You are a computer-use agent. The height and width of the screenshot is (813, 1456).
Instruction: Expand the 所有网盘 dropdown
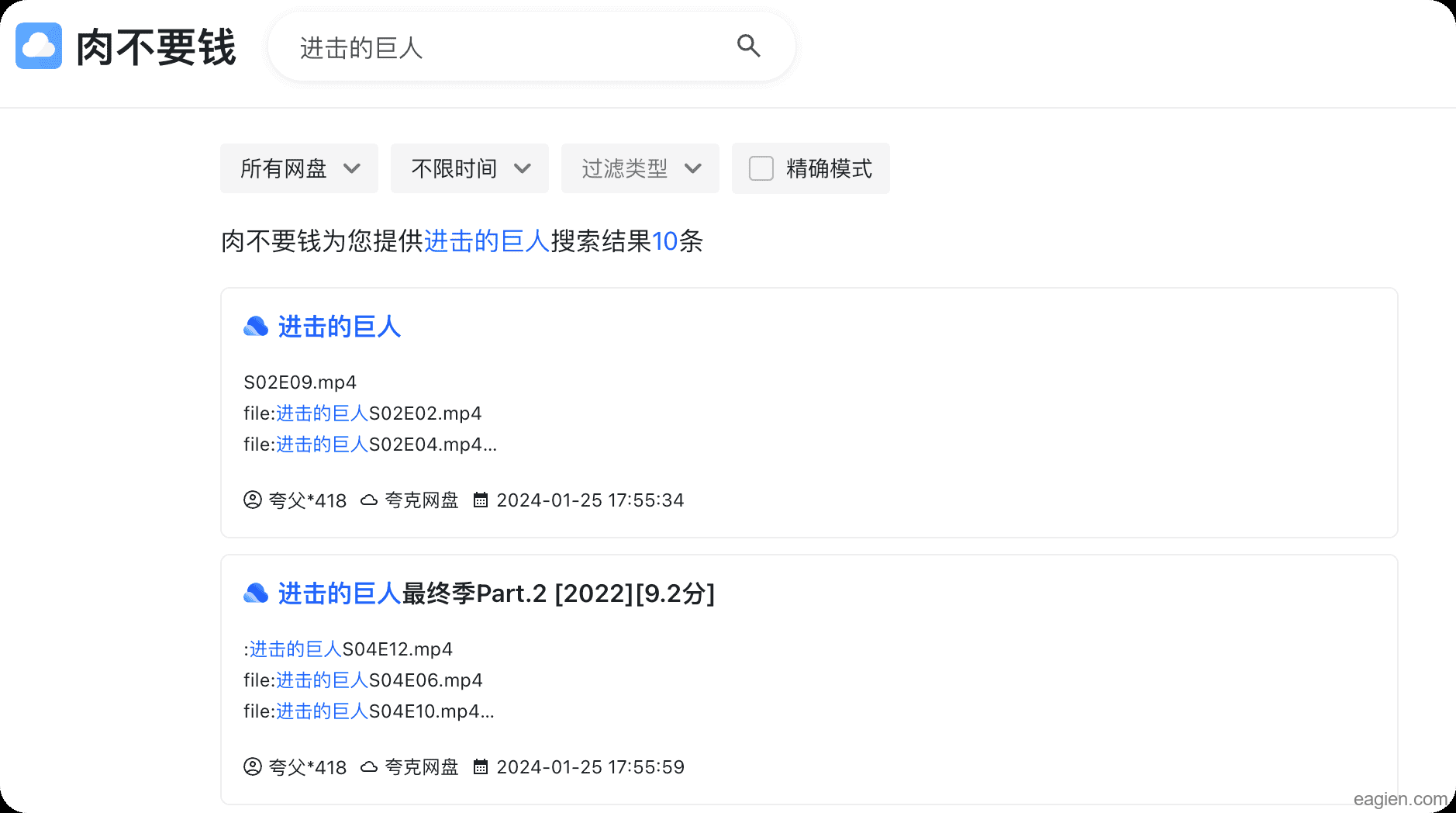click(x=299, y=168)
